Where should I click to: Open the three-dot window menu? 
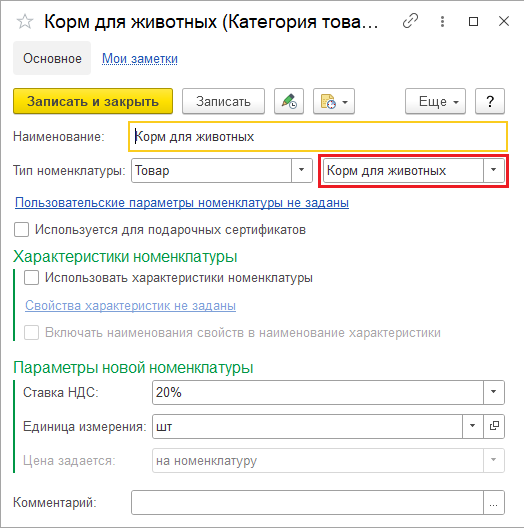443,22
